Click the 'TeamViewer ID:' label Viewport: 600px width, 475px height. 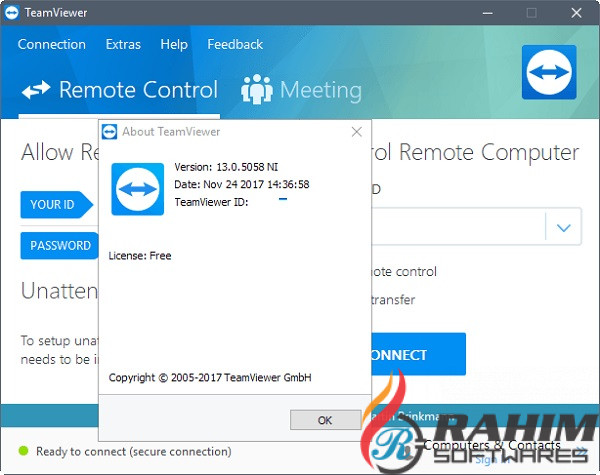211,202
